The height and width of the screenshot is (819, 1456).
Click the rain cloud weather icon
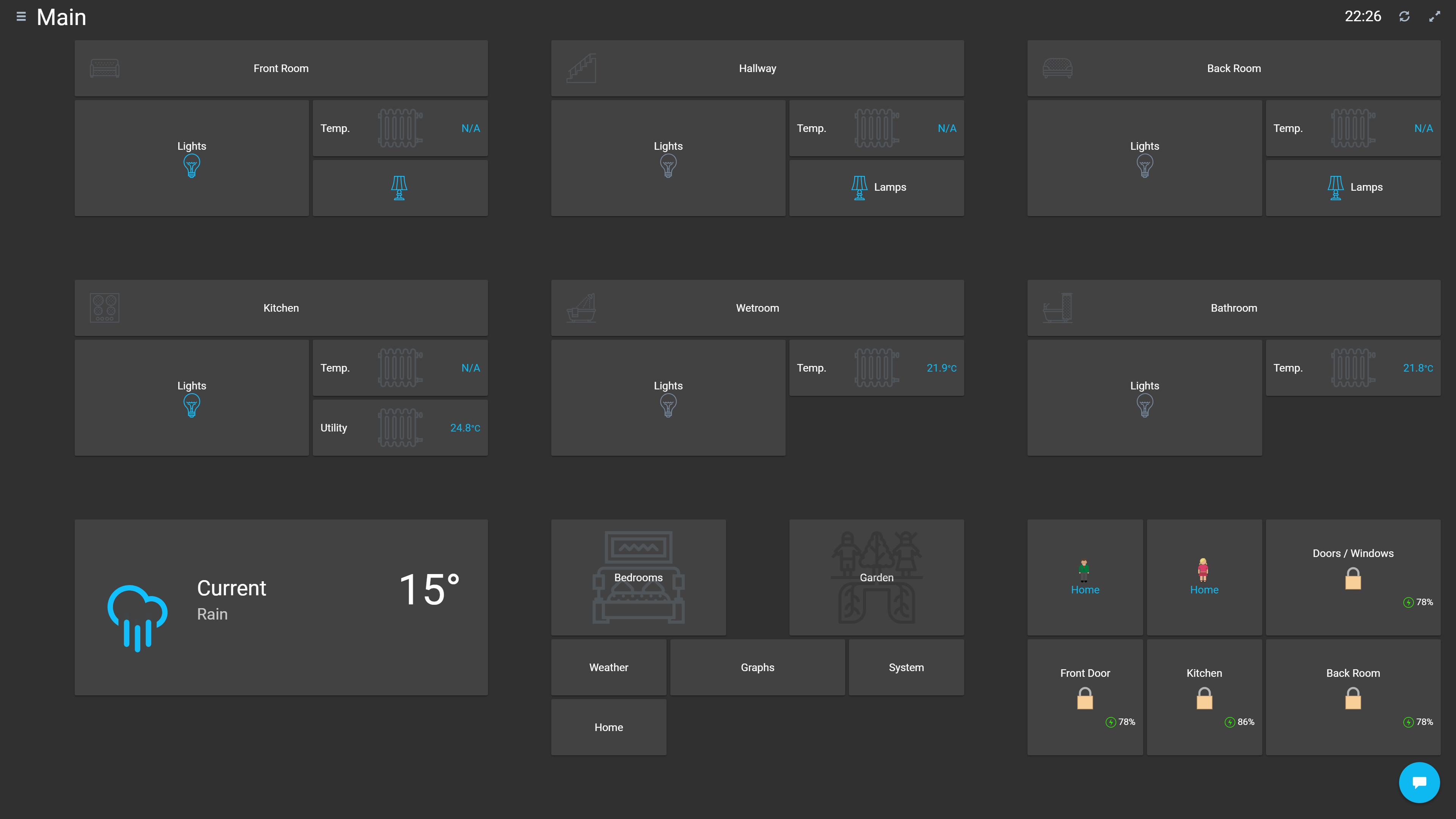pos(137,618)
